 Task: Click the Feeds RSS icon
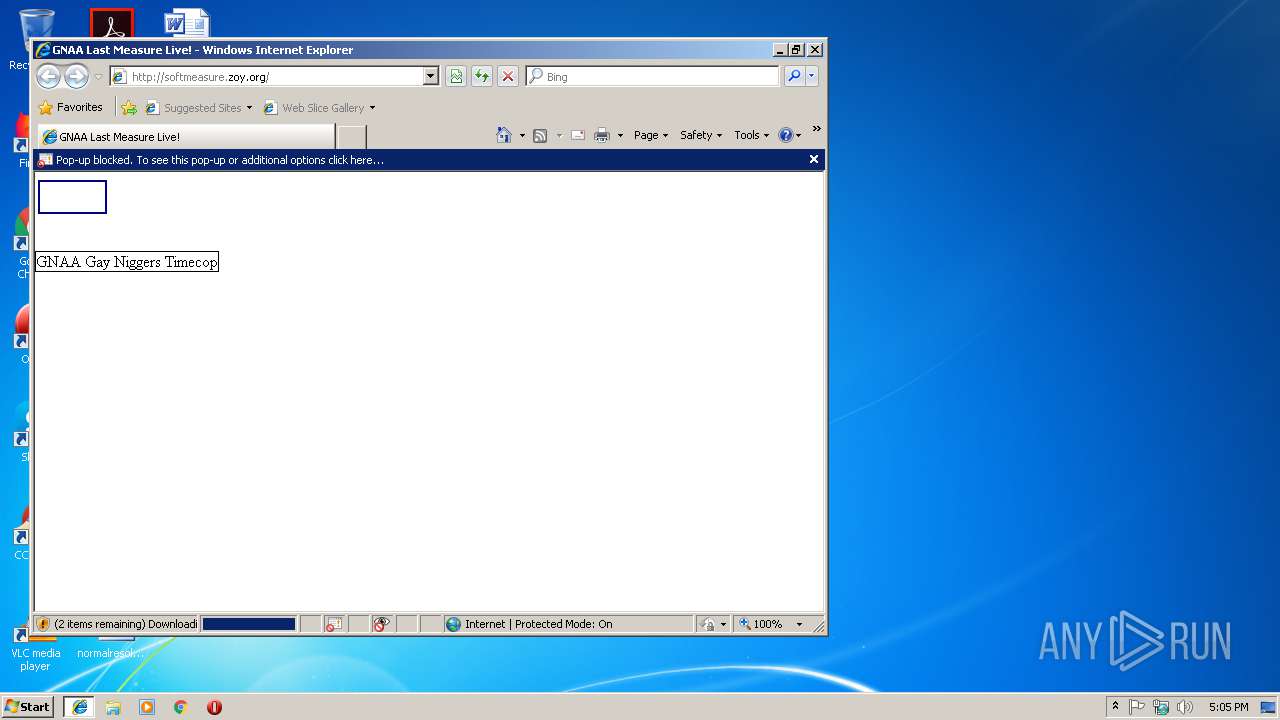coord(540,135)
